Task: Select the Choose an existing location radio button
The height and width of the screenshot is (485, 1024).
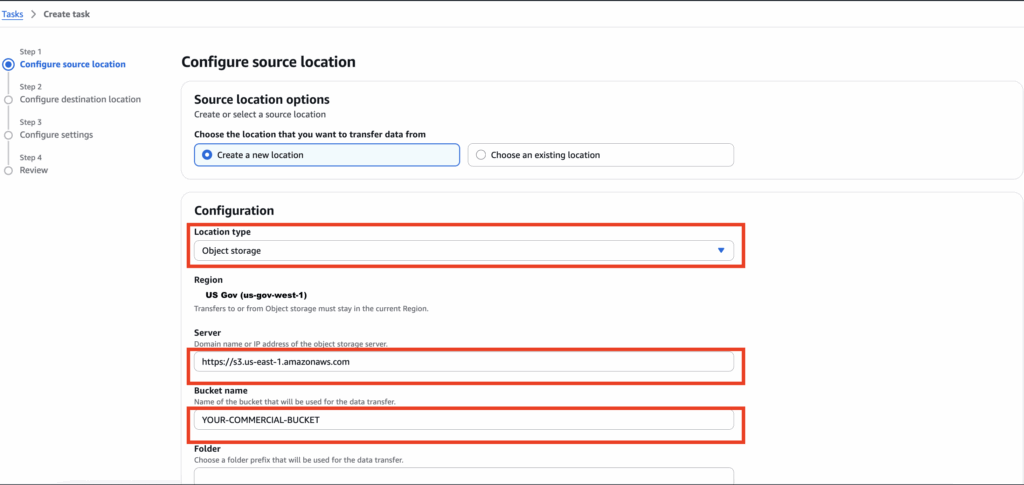Action: click(482, 155)
